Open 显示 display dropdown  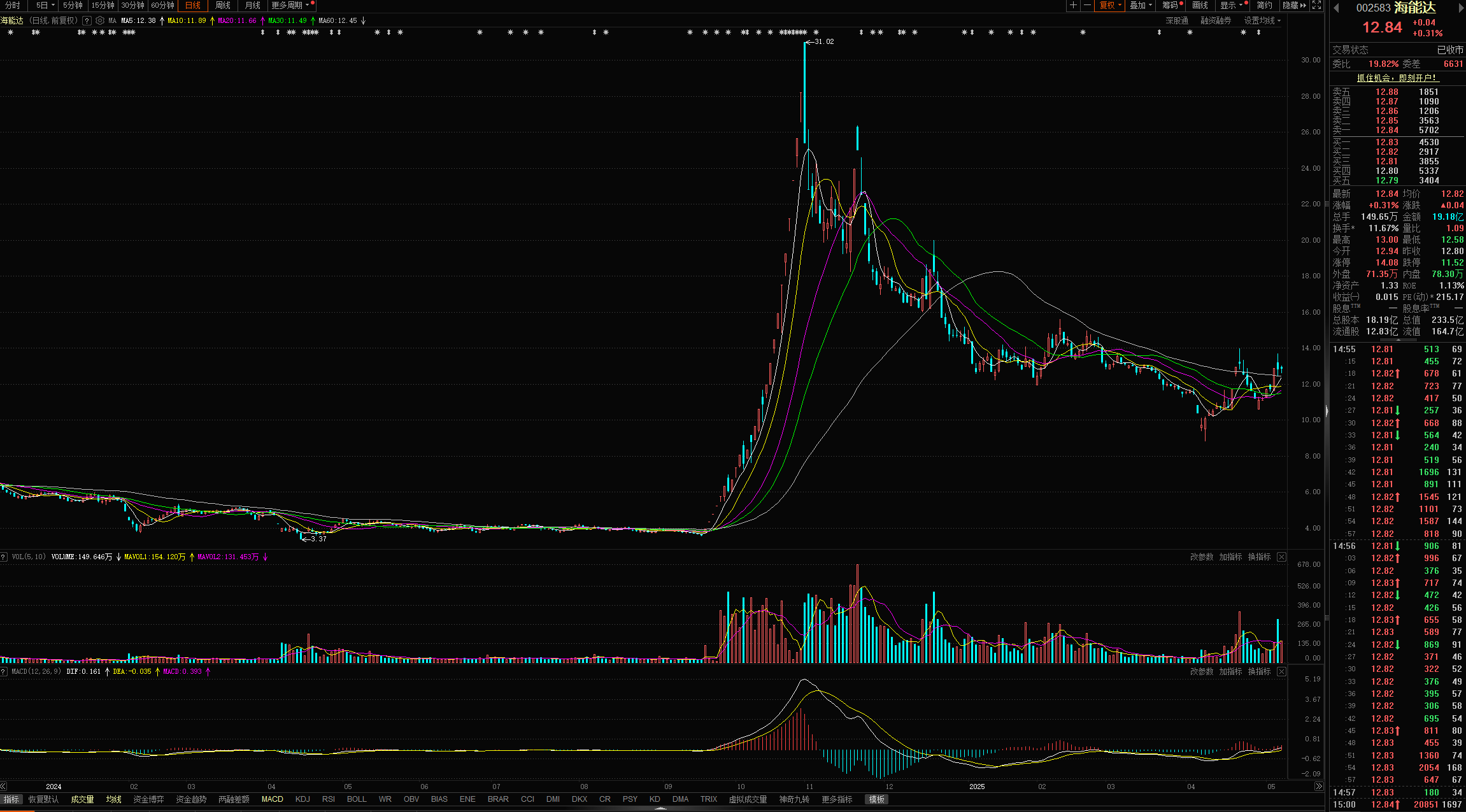[x=1233, y=5]
